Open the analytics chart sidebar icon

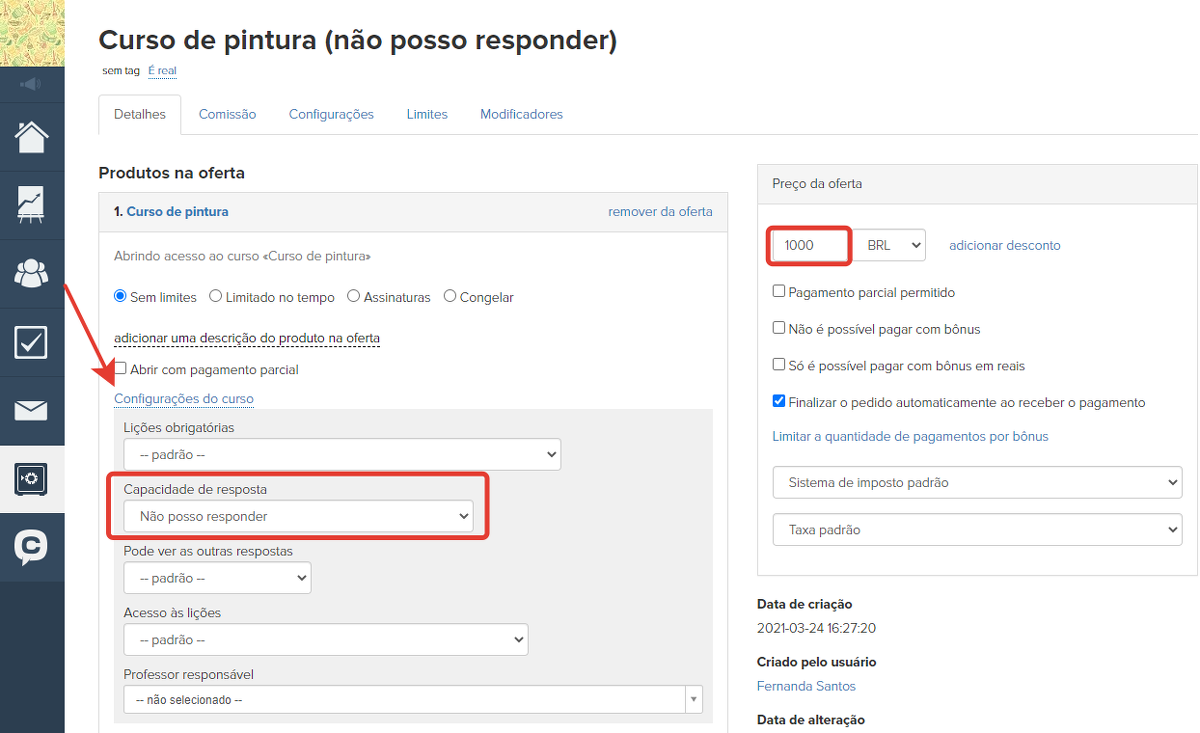[x=32, y=205]
